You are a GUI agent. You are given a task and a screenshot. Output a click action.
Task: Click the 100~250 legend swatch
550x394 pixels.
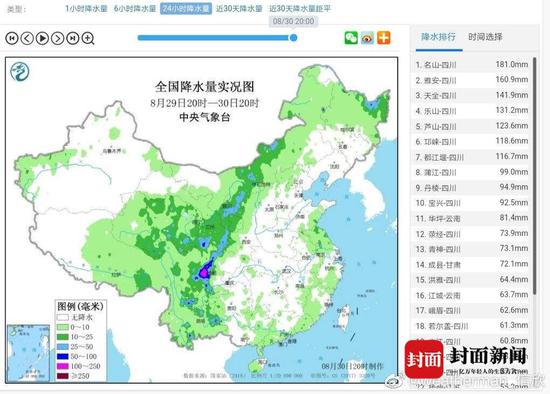pyautogui.click(x=63, y=366)
